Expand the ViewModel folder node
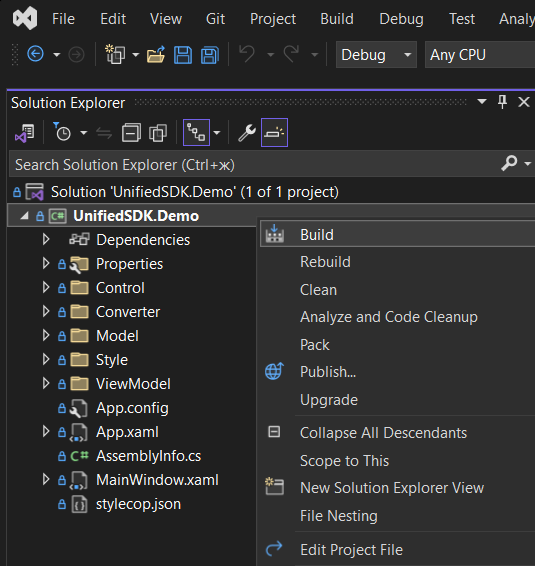Screen dimensions: 535x566 [x=46, y=383]
